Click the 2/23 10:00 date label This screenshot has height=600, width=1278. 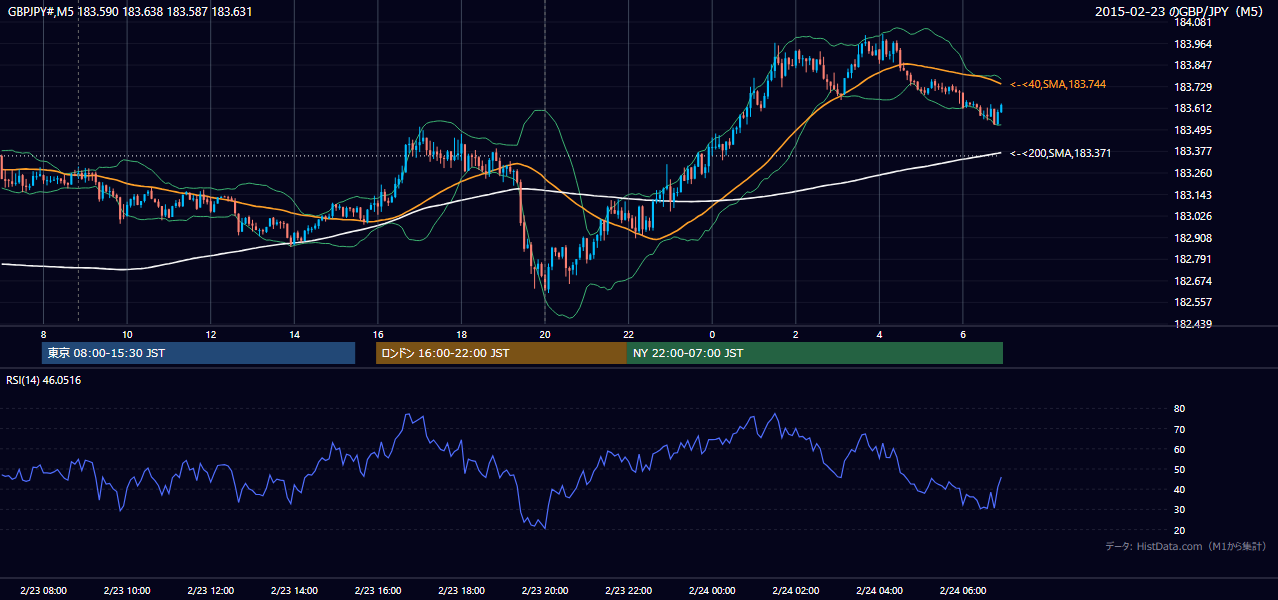click(x=127, y=591)
